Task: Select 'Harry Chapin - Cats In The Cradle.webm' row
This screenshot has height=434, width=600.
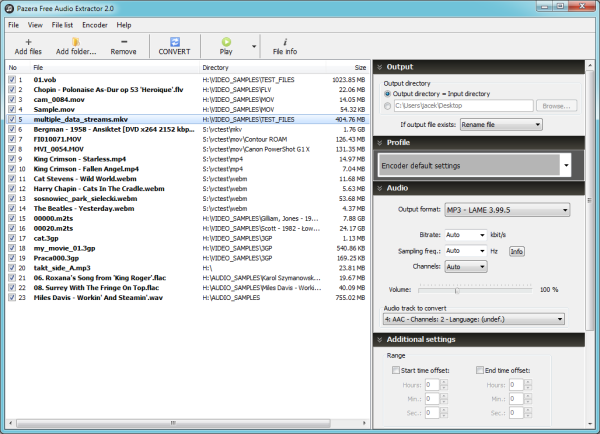Action: pyautogui.click(x=188, y=189)
